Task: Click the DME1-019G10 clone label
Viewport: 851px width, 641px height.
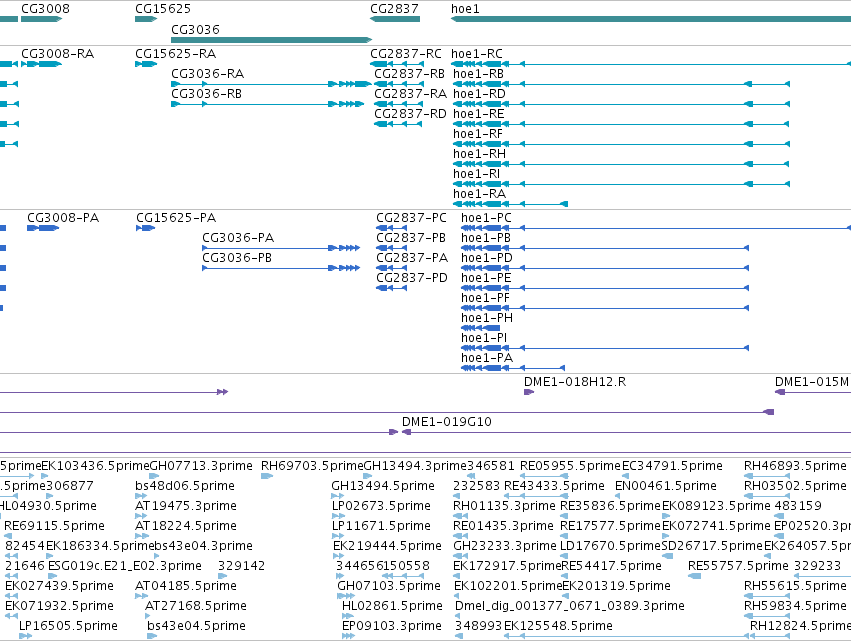Action: (x=447, y=422)
